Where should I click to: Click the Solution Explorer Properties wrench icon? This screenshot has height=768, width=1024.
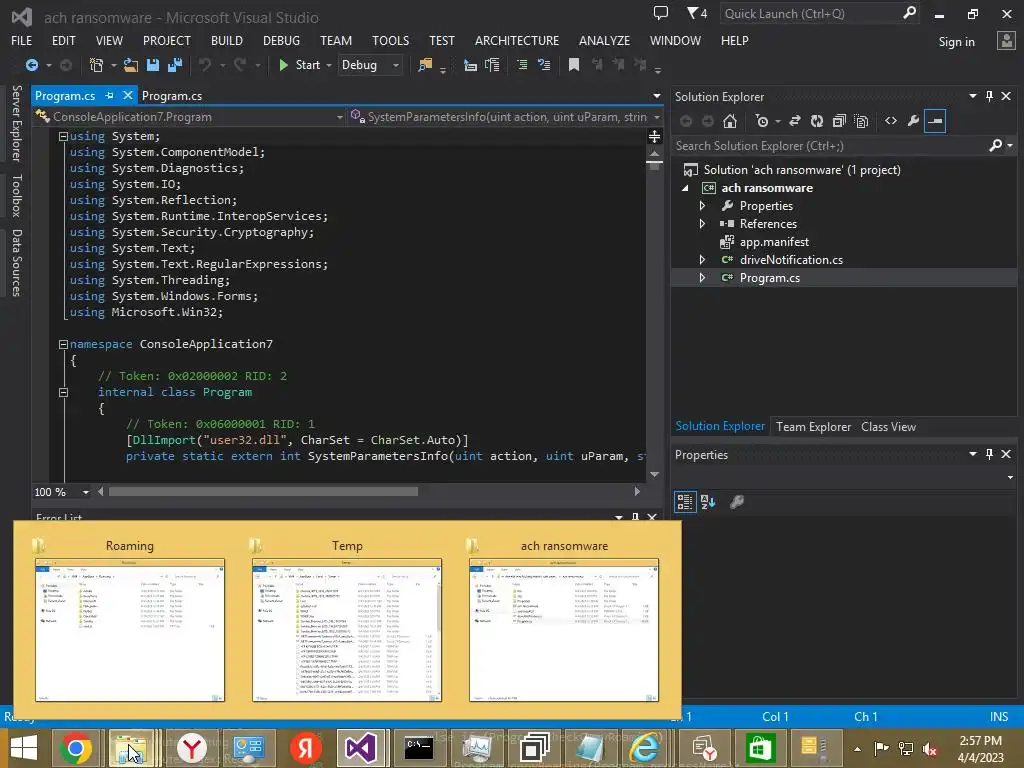[x=913, y=121]
